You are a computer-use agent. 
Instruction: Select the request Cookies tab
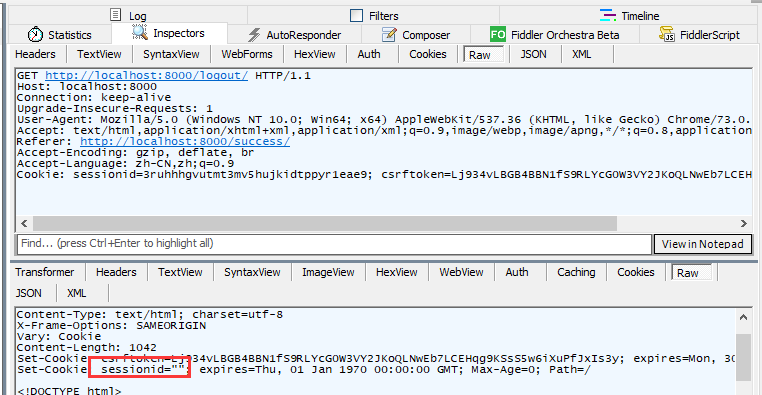(x=428, y=54)
